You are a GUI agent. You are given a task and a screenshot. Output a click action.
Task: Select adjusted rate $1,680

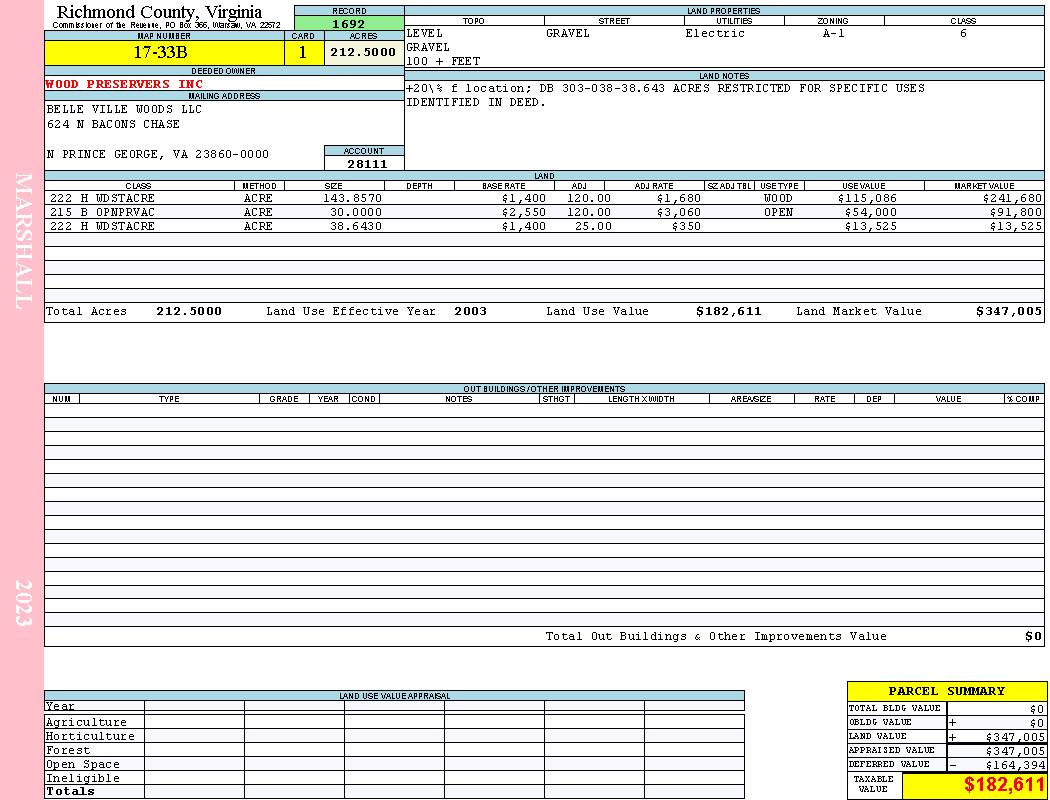click(678, 199)
